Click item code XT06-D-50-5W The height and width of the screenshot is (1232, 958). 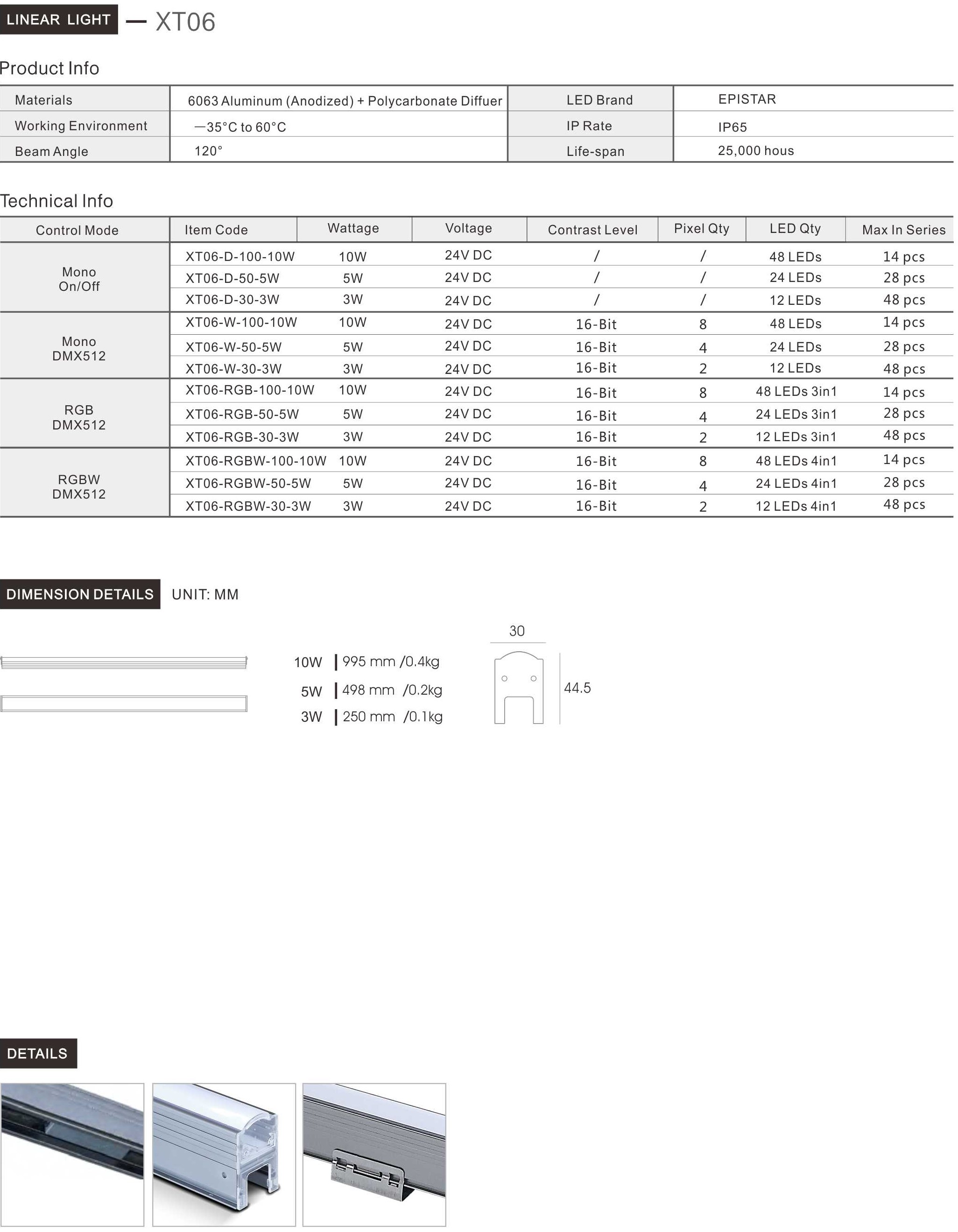tap(232, 279)
